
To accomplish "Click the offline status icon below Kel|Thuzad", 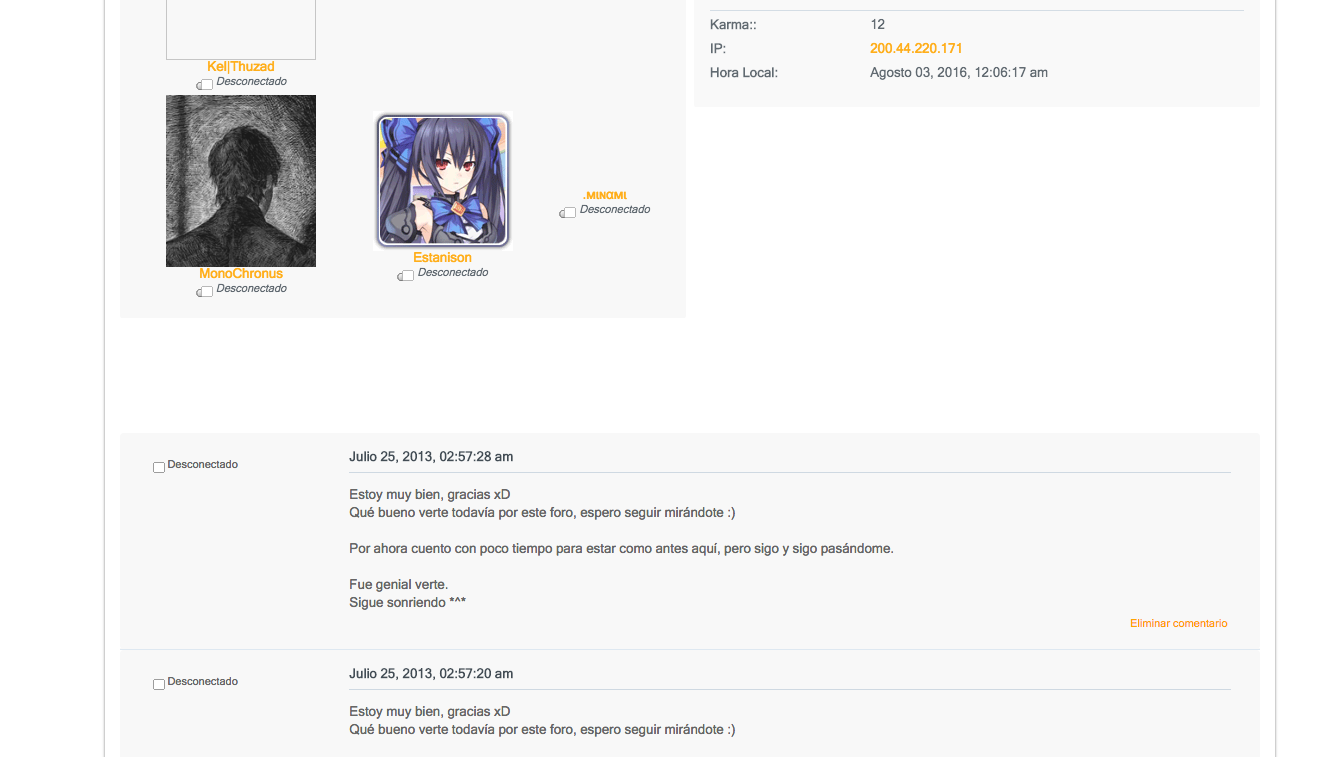I will click(205, 85).
